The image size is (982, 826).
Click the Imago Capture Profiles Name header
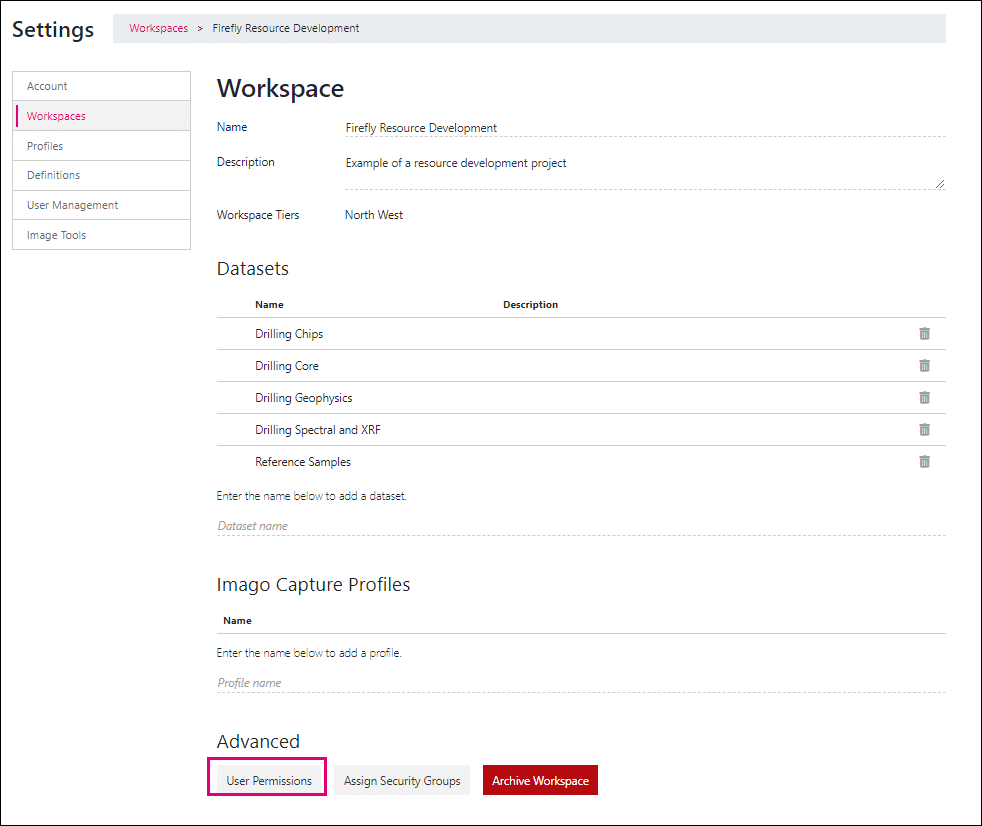tap(237, 621)
